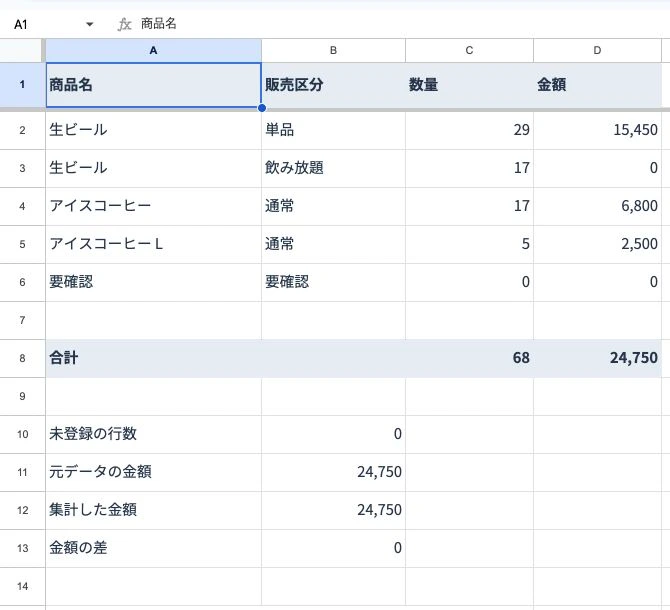Select row 6 header
Viewport: 670px width, 610px height.
(x=22, y=282)
